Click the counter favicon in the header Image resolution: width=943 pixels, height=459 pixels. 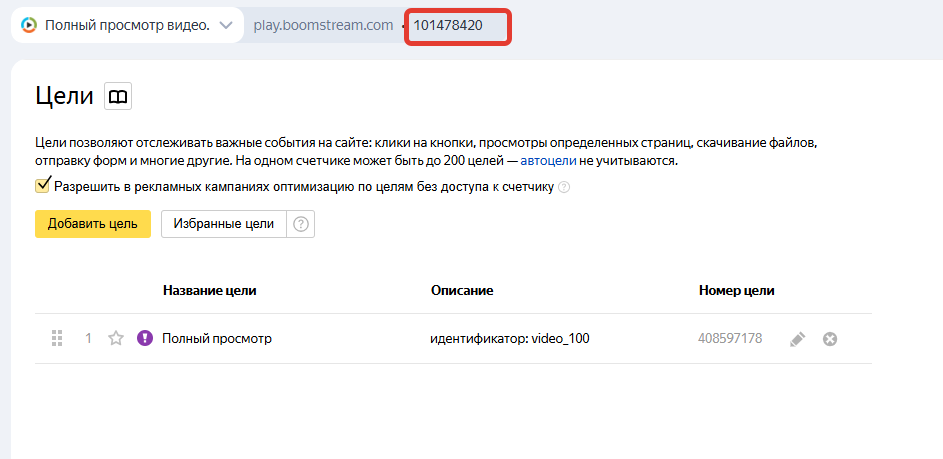click(x=29, y=25)
